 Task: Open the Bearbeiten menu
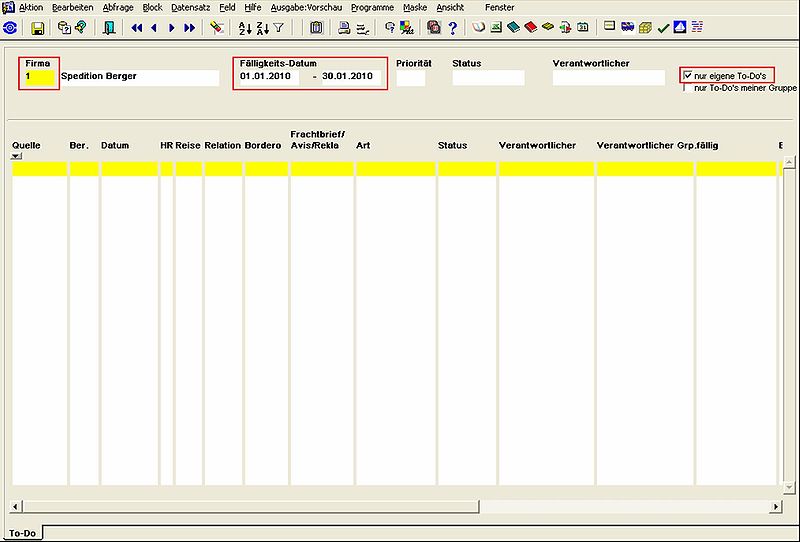point(72,8)
